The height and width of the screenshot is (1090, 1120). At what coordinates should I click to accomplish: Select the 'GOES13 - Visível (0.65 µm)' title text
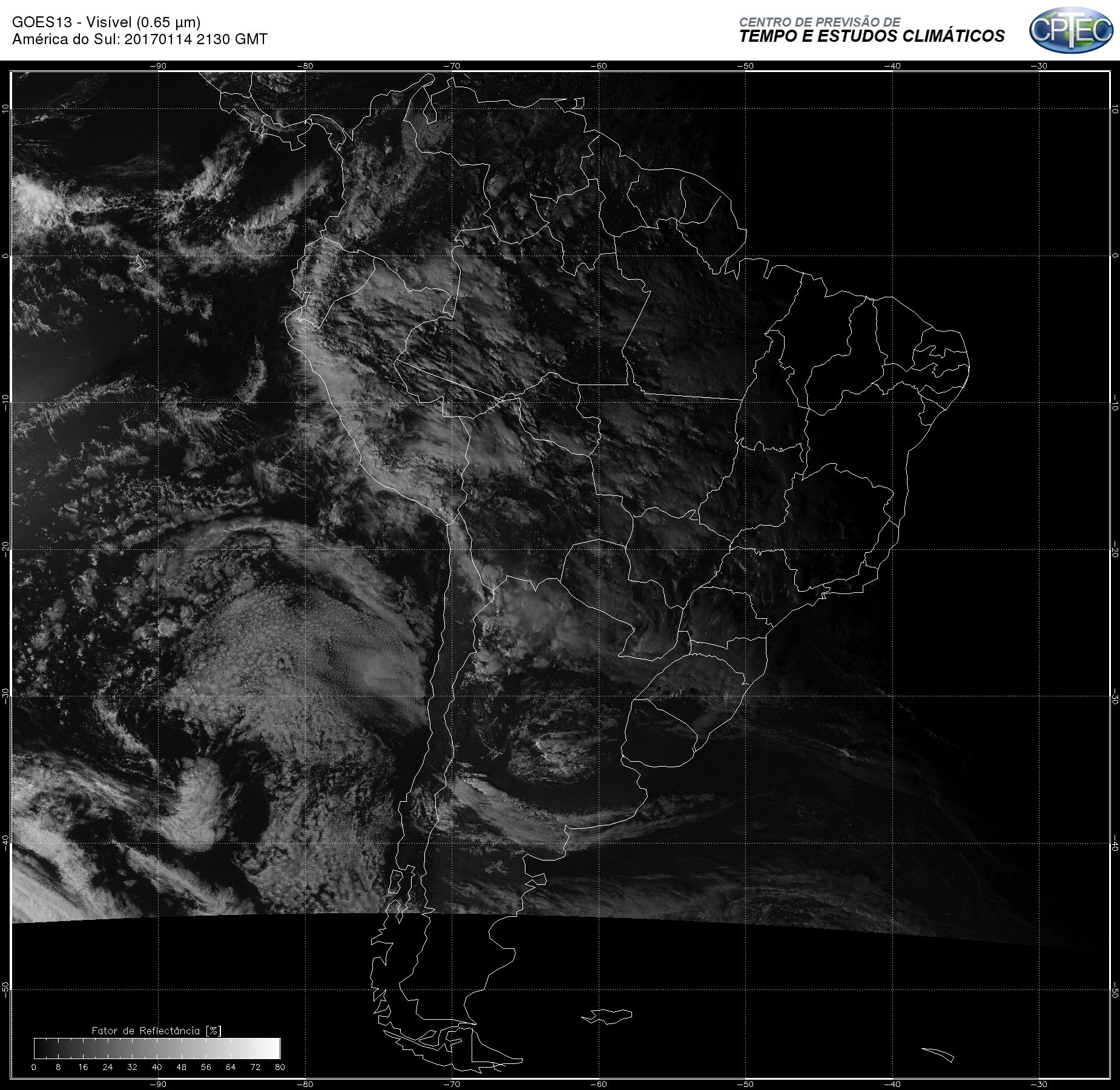[x=107, y=22]
